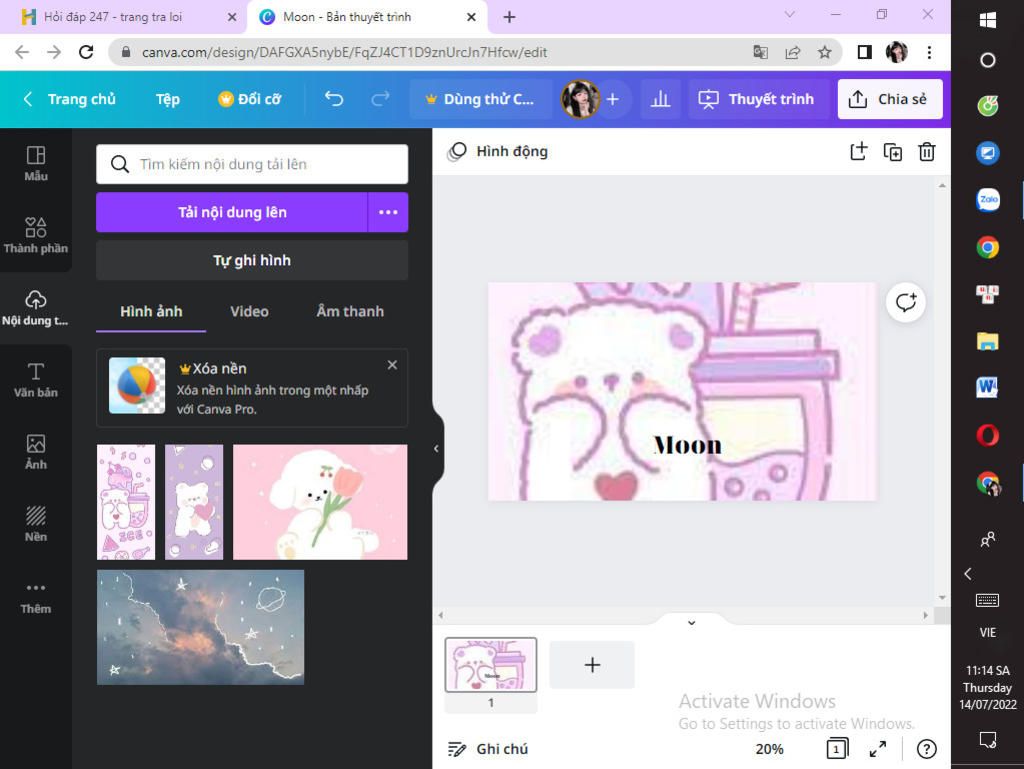The height and width of the screenshot is (769, 1024).
Task: Switch to Hỏi đáp 247 browser tab
Action: [124, 17]
